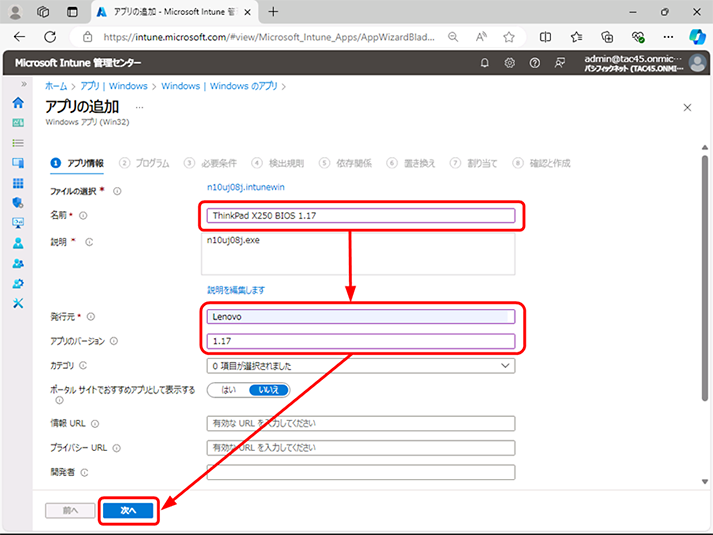Viewport: 713px width, 535px height.
Task: Select the 検出規則 step tab
Action: pos(278,163)
